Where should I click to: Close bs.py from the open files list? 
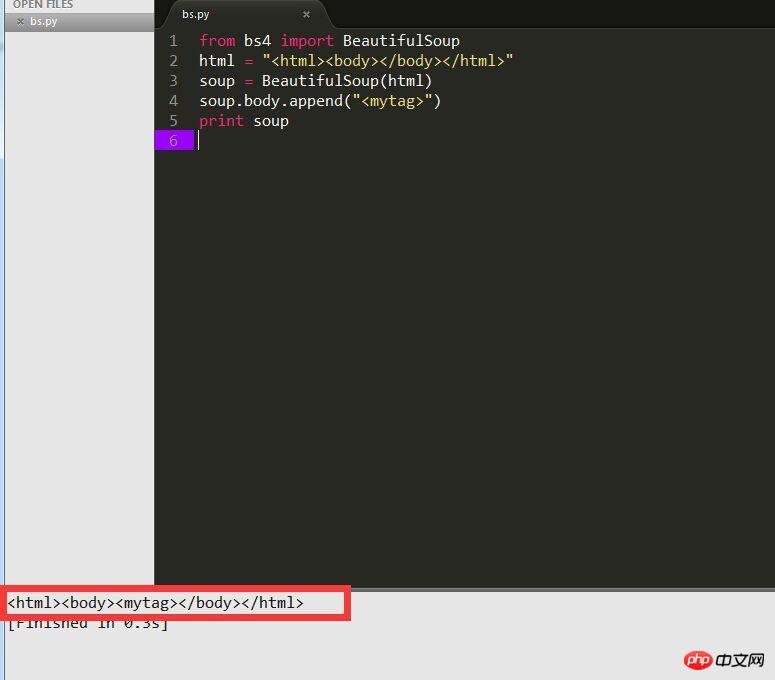click(20, 22)
